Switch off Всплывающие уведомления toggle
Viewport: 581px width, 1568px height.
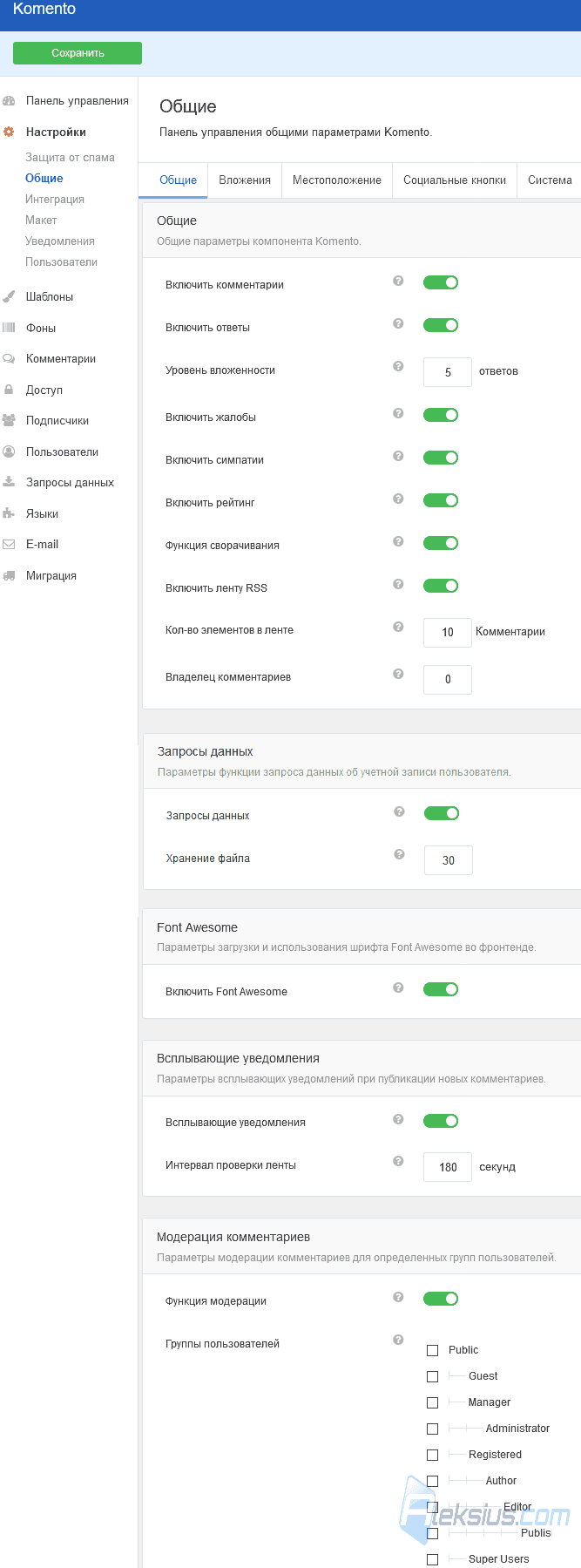click(441, 1121)
